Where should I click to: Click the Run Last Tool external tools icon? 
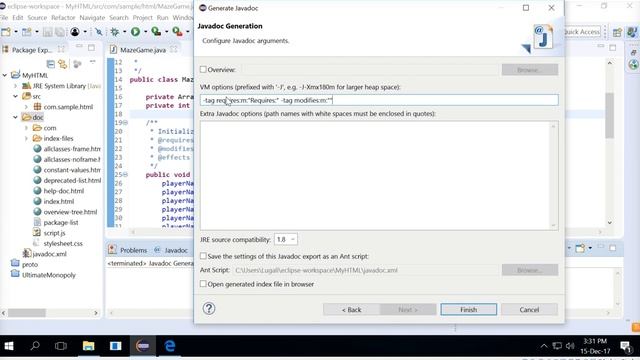(x=177, y=31)
